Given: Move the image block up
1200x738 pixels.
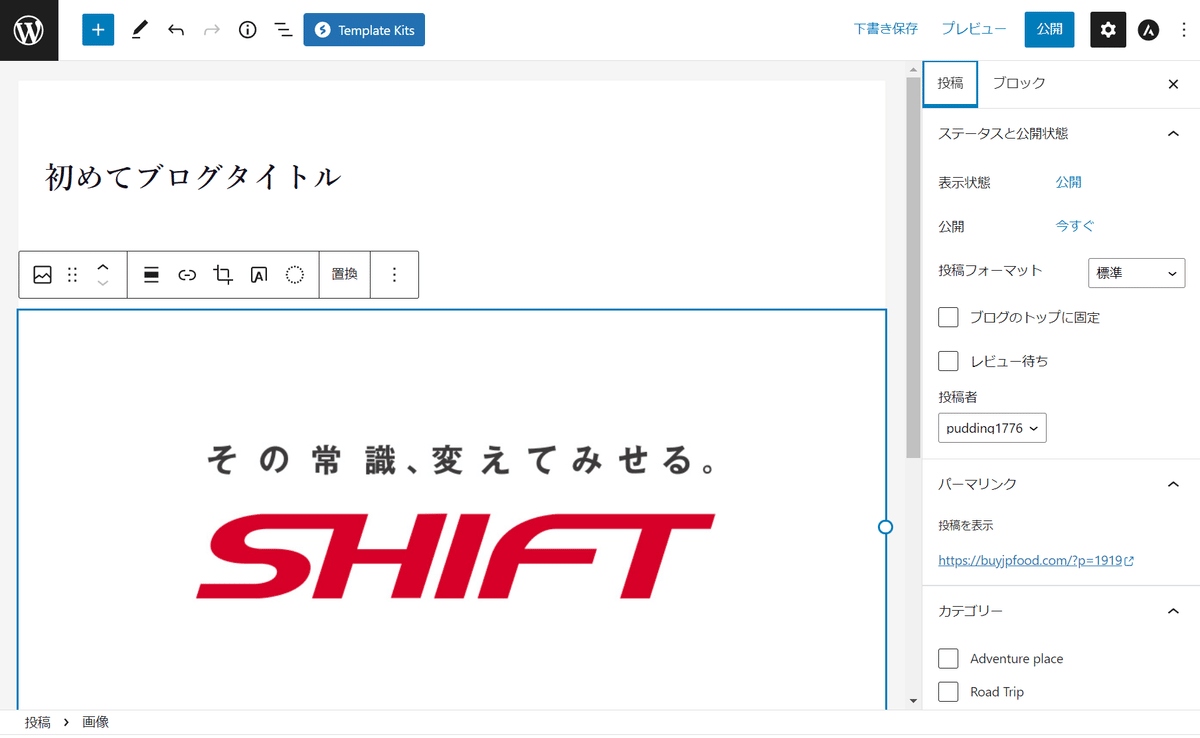Looking at the screenshot, I should 102,266.
